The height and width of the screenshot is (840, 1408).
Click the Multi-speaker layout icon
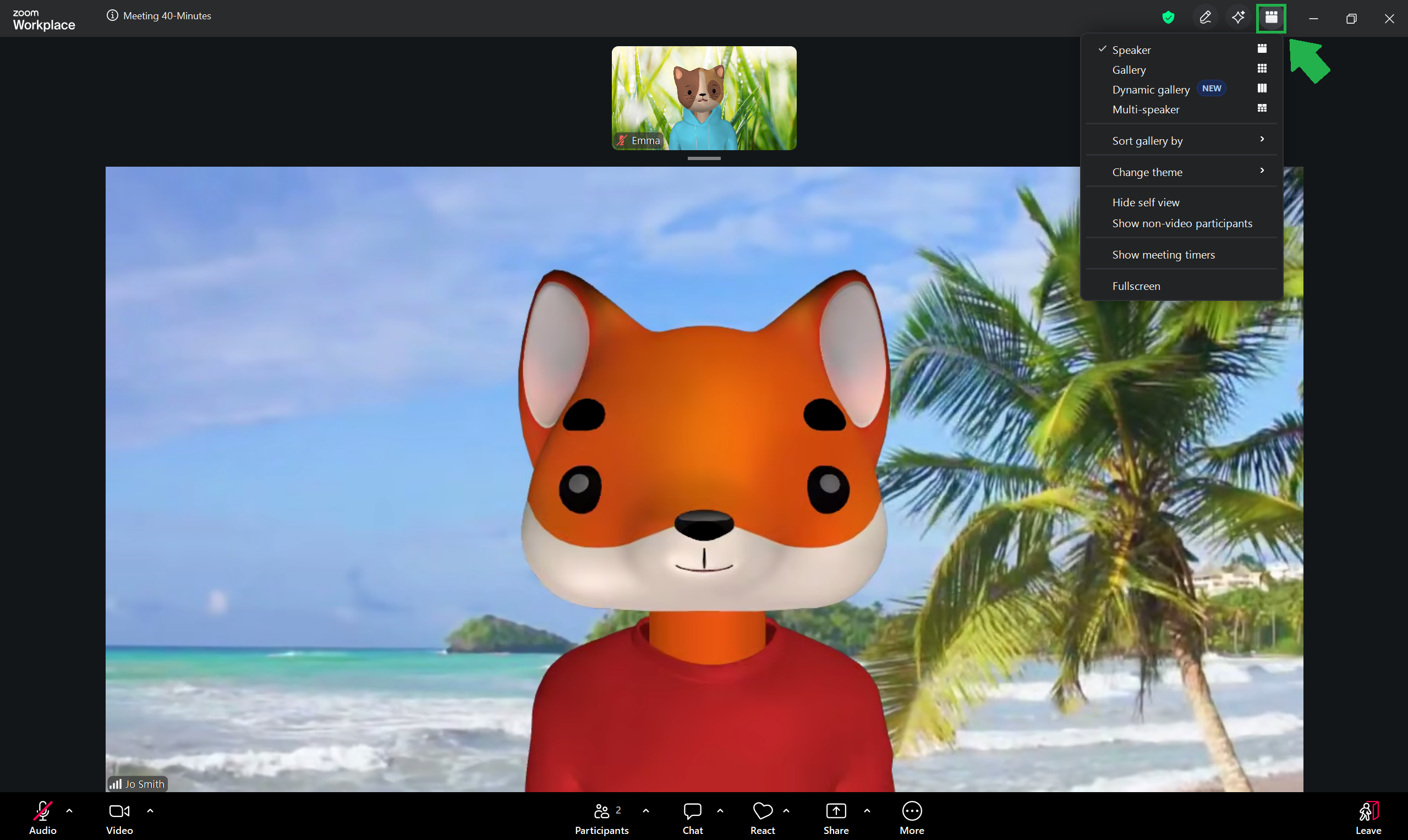(1262, 108)
